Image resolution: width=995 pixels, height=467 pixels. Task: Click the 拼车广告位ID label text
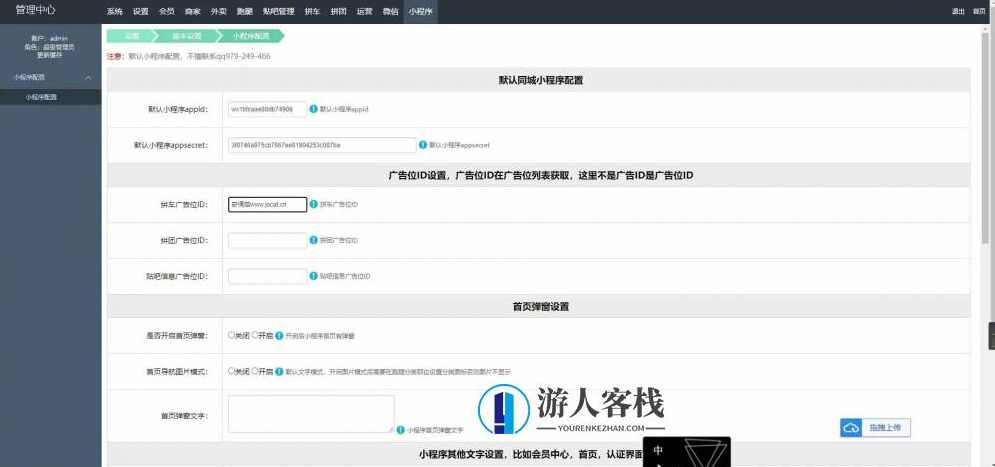click(x=183, y=205)
